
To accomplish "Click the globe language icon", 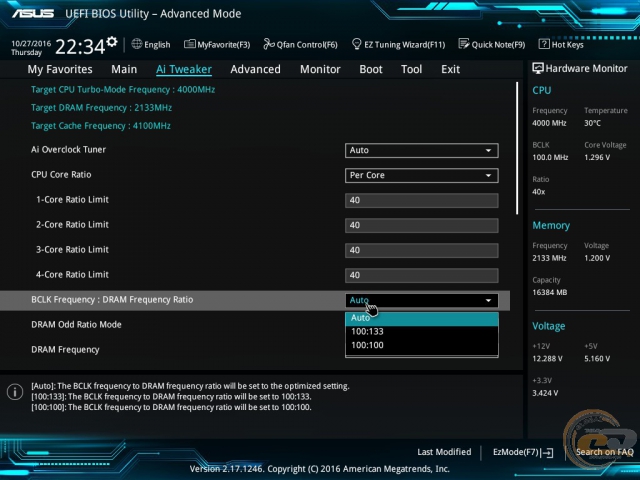I will 137,44.
